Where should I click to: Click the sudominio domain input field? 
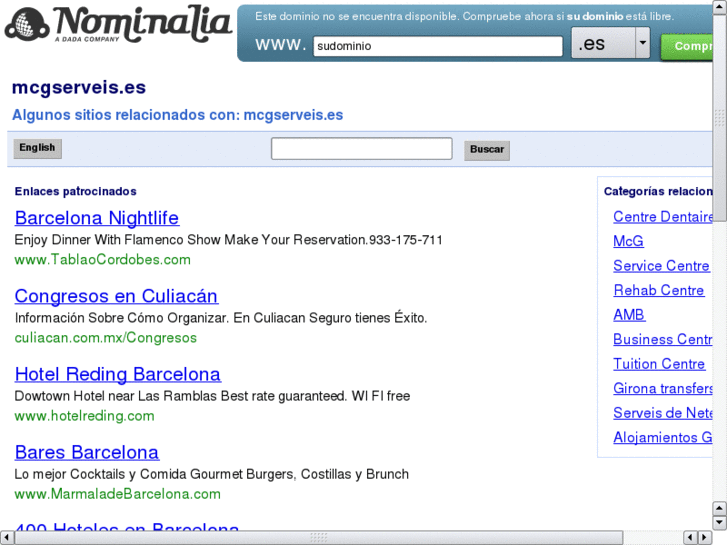pyautogui.click(x=438, y=46)
